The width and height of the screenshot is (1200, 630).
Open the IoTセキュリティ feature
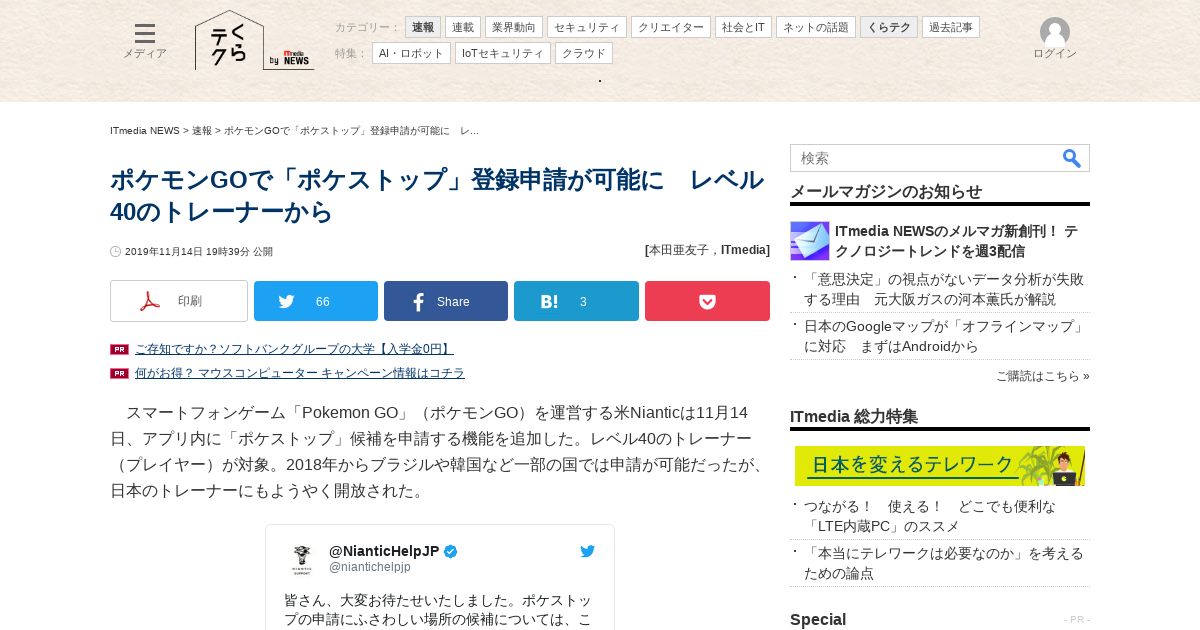coord(503,53)
